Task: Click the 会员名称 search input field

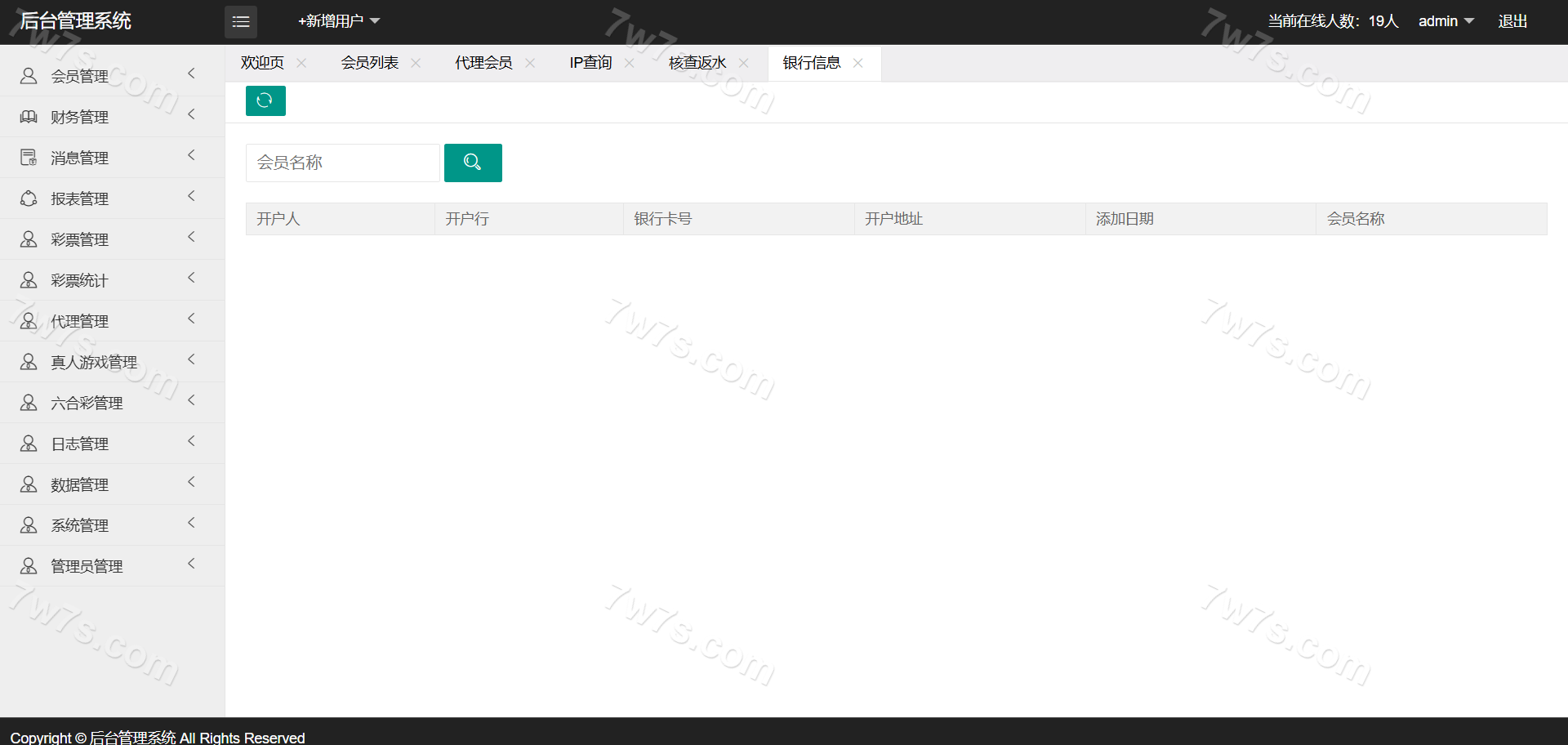Action: [342, 163]
